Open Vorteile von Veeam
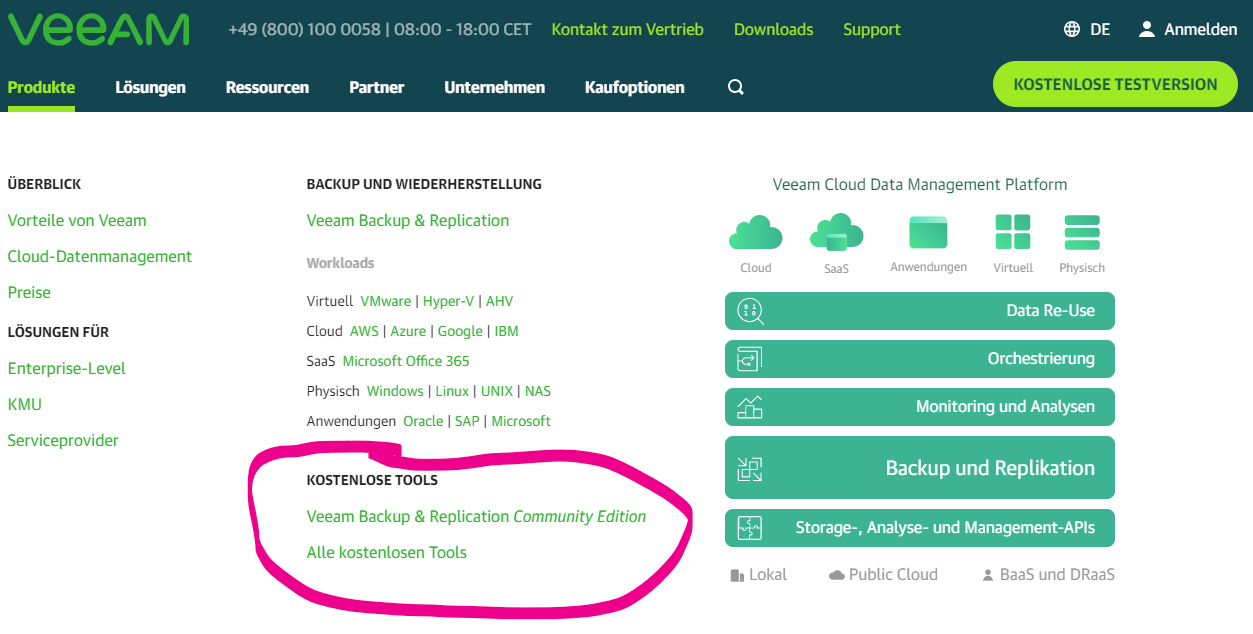 pyautogui.click(x=77, y=220)
